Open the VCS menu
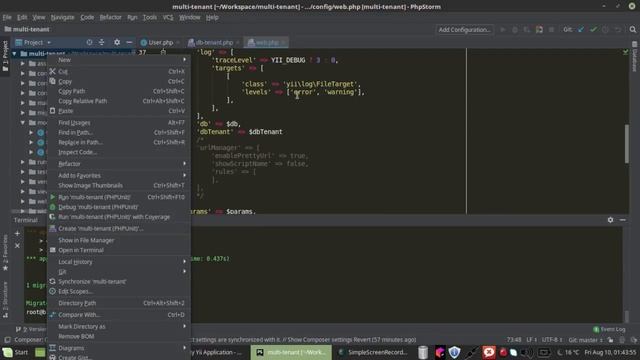The height and width of the screenshot is (360, 640). [x=168, y=17]
